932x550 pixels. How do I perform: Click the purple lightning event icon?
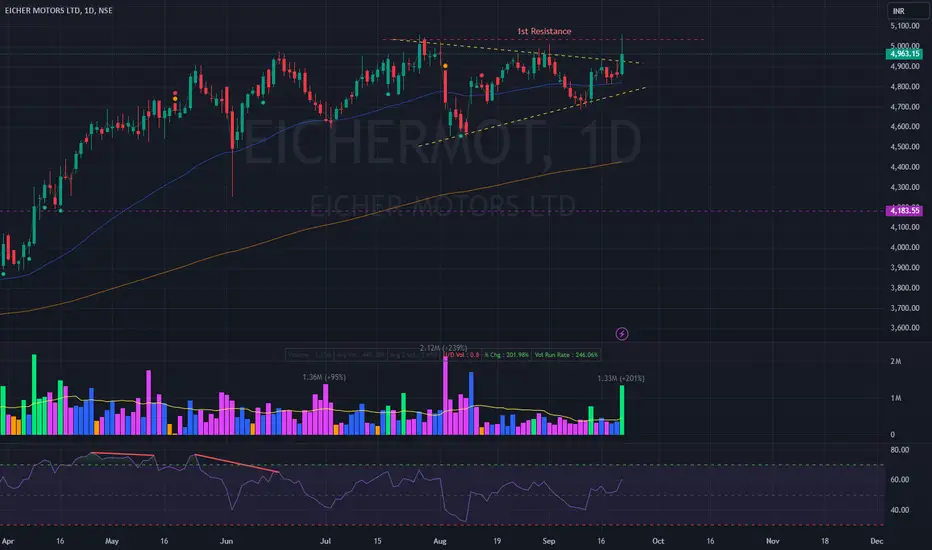[x=622, y=334]
